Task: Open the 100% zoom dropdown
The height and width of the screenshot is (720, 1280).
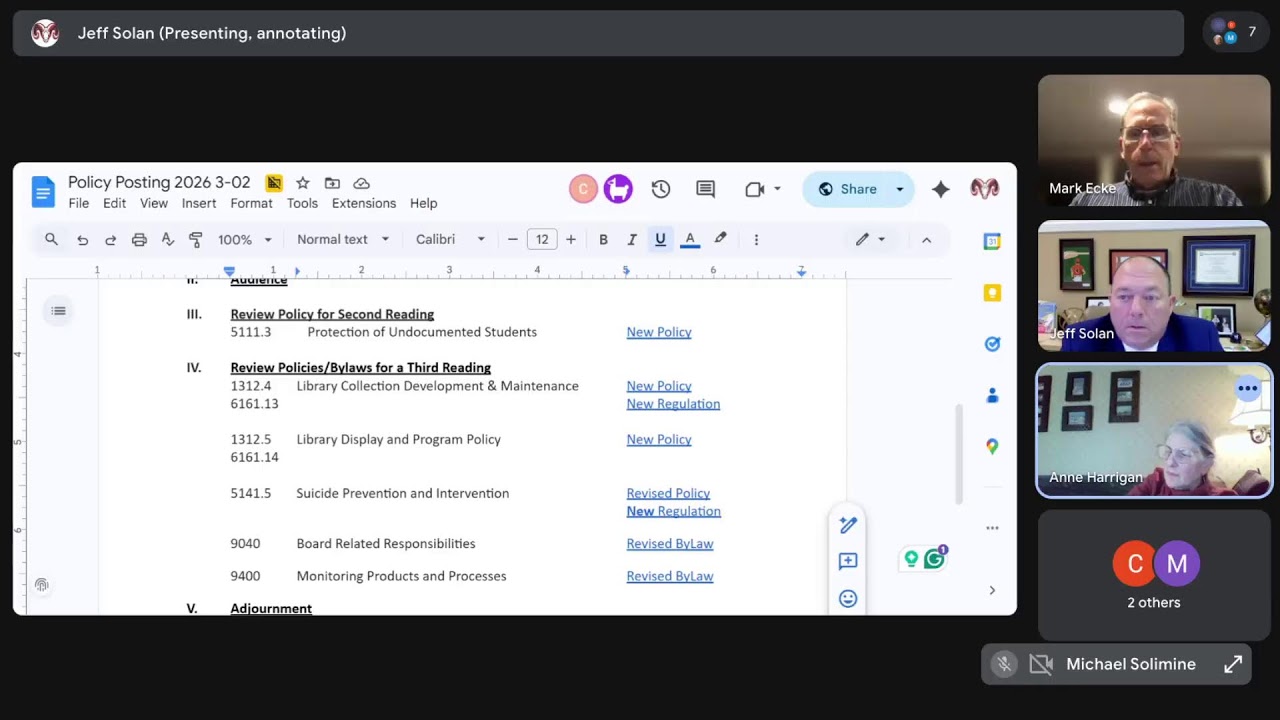Action: pos(245,239)
